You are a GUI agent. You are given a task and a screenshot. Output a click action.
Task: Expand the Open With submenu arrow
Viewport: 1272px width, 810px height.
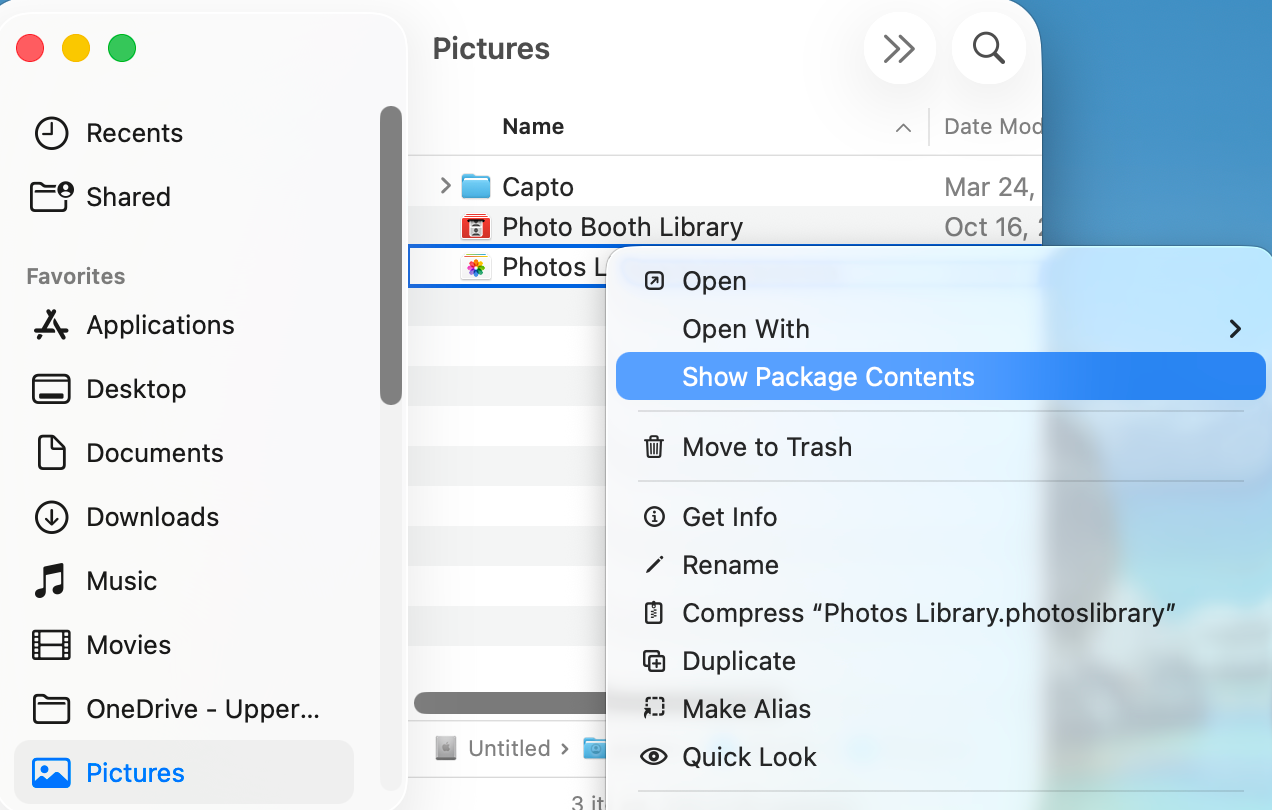pos(1236,329)
